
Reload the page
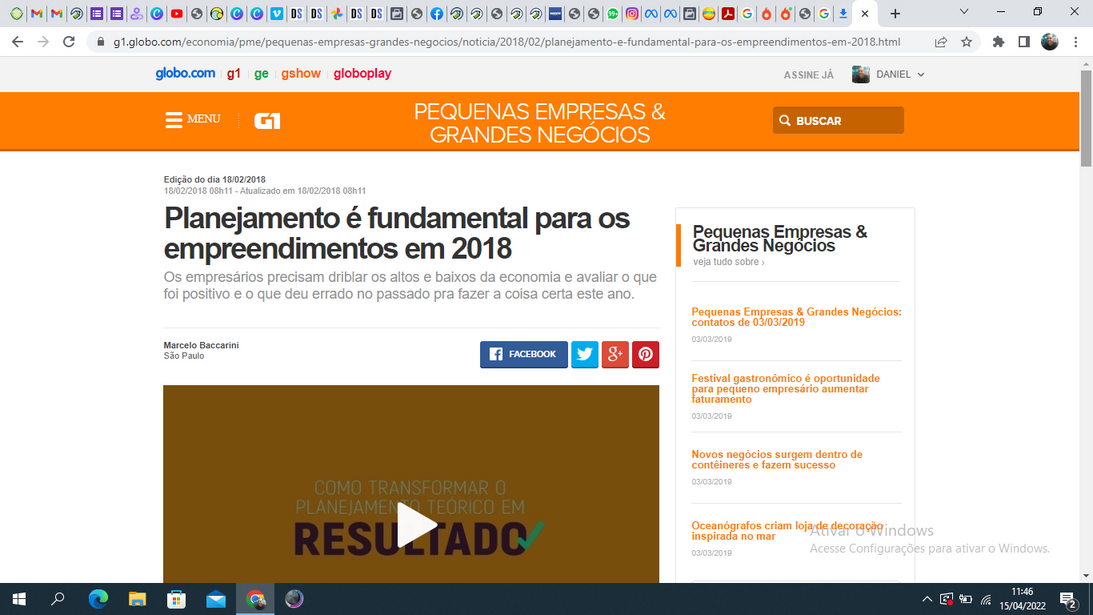tap(69, 42)
